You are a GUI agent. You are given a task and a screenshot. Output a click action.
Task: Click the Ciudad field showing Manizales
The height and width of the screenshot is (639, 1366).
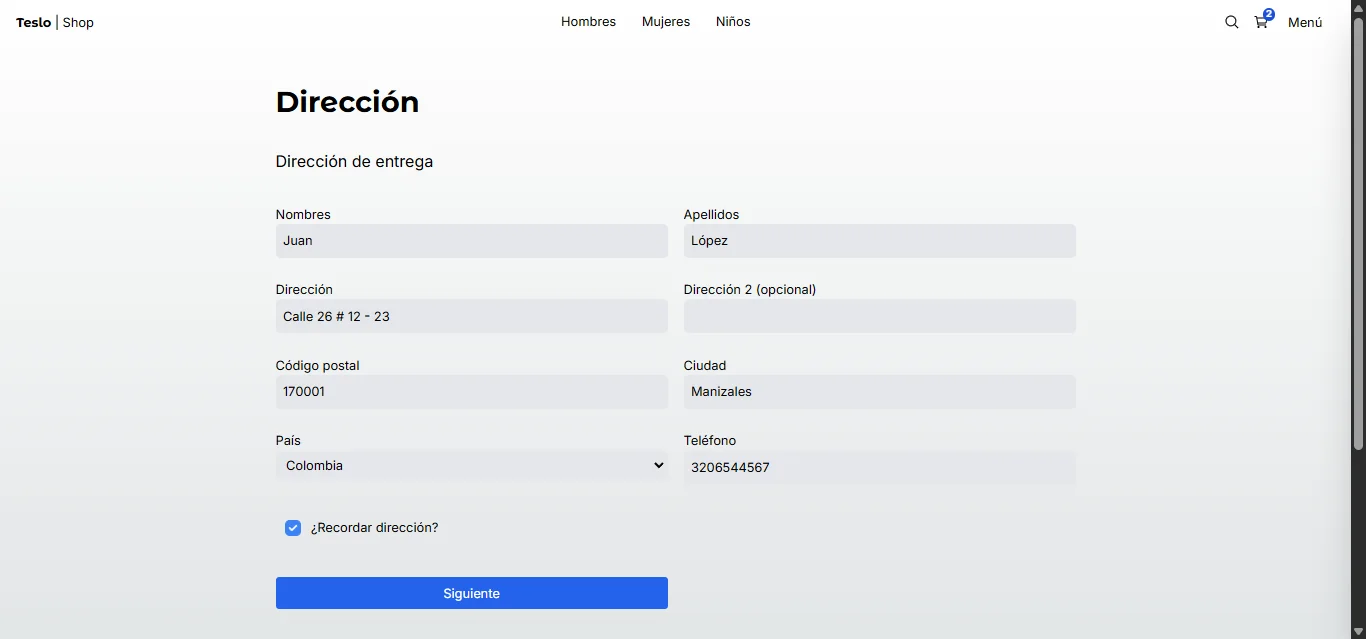tap(879, 392)
